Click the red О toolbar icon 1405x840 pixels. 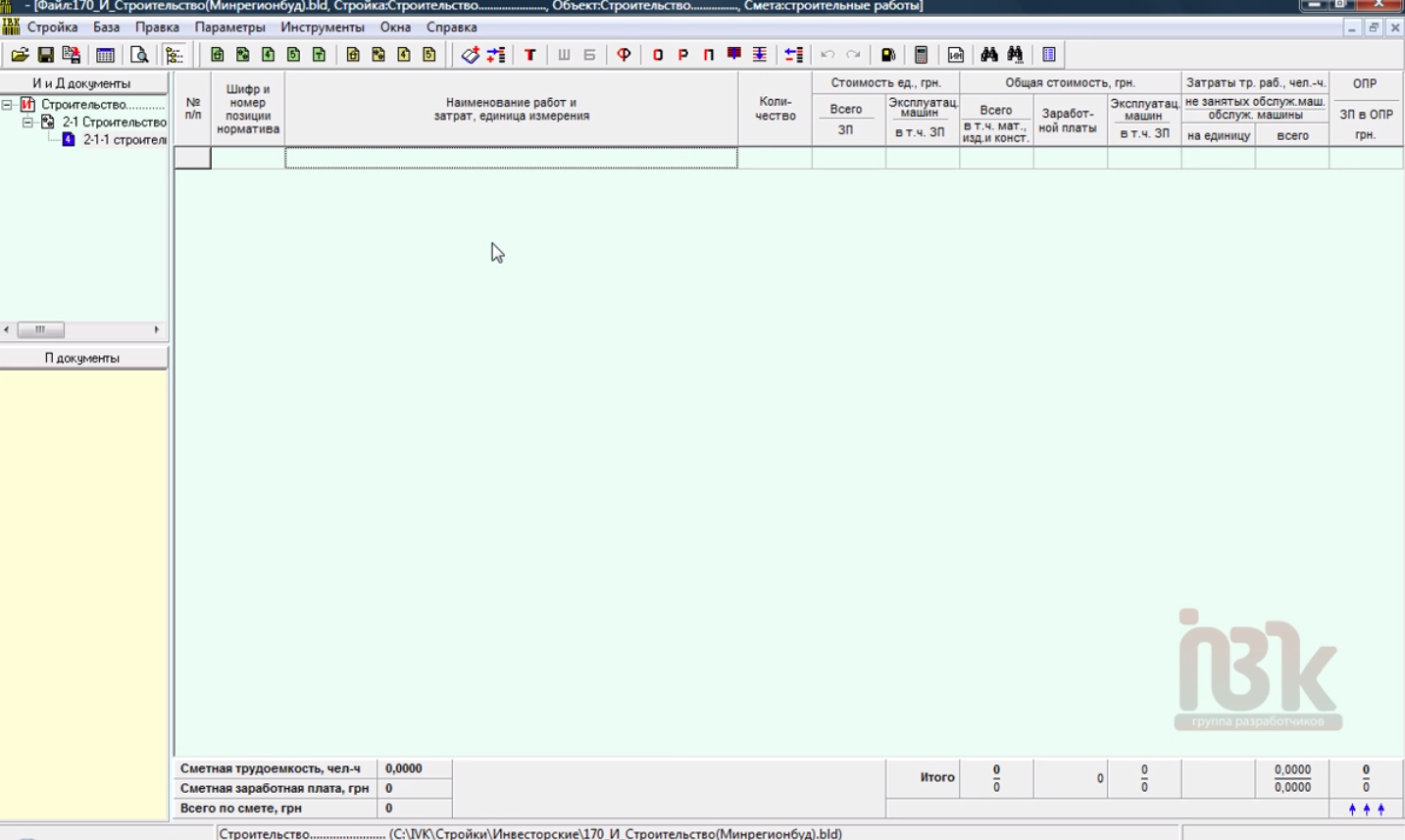click(658, 55)
